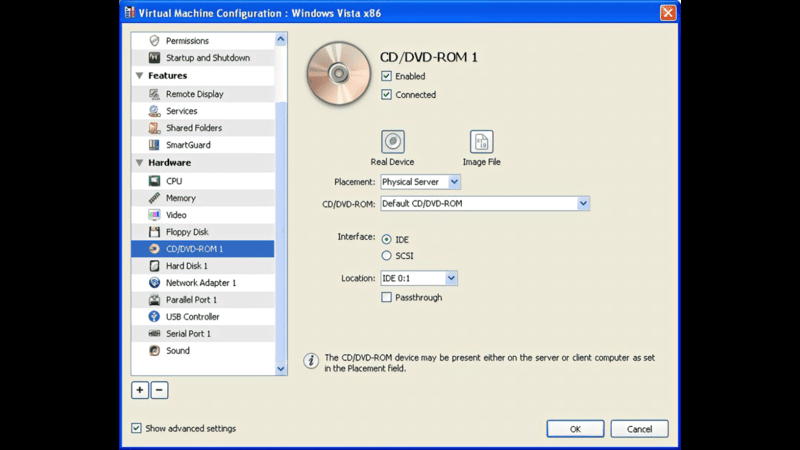Screen dimensions: 800x450
Task: Select Startup and Shutdown in the list
Action: [203, 58]
